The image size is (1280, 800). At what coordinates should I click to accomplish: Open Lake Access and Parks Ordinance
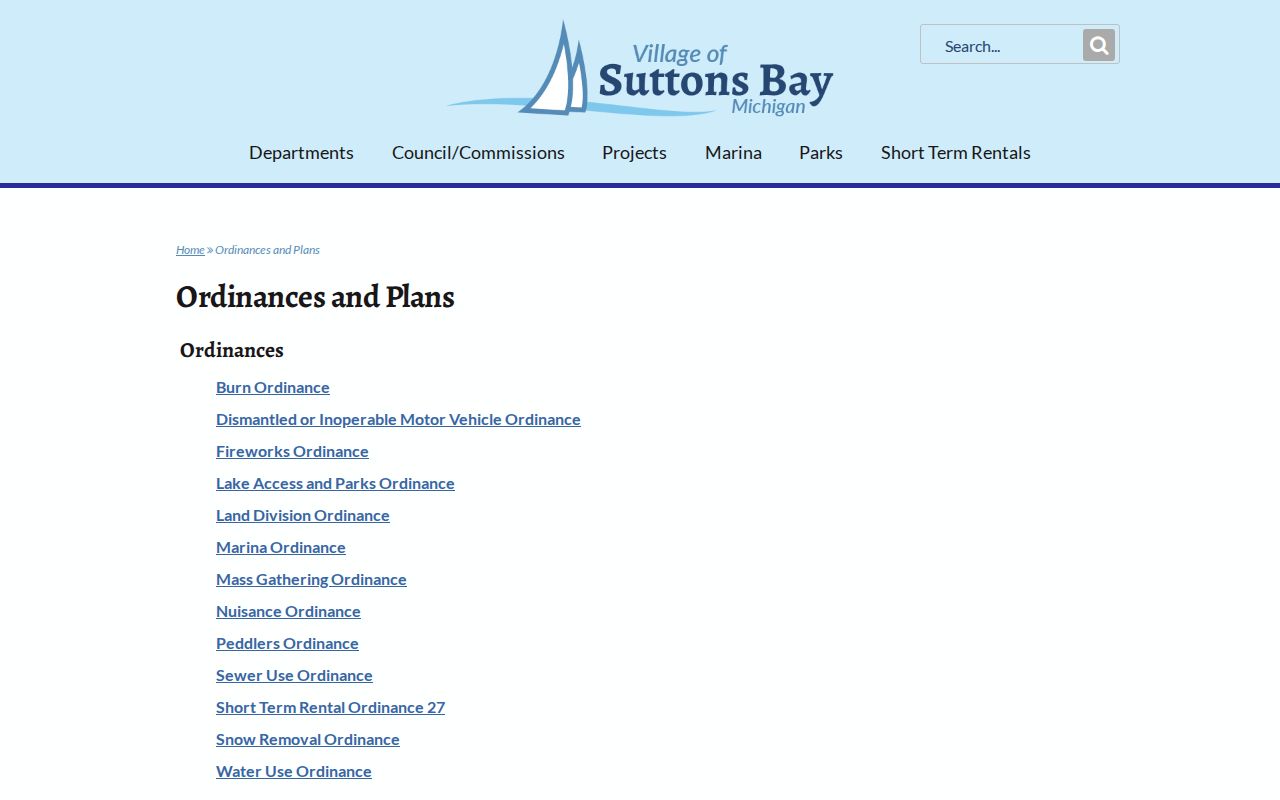(x=335, y=483)
